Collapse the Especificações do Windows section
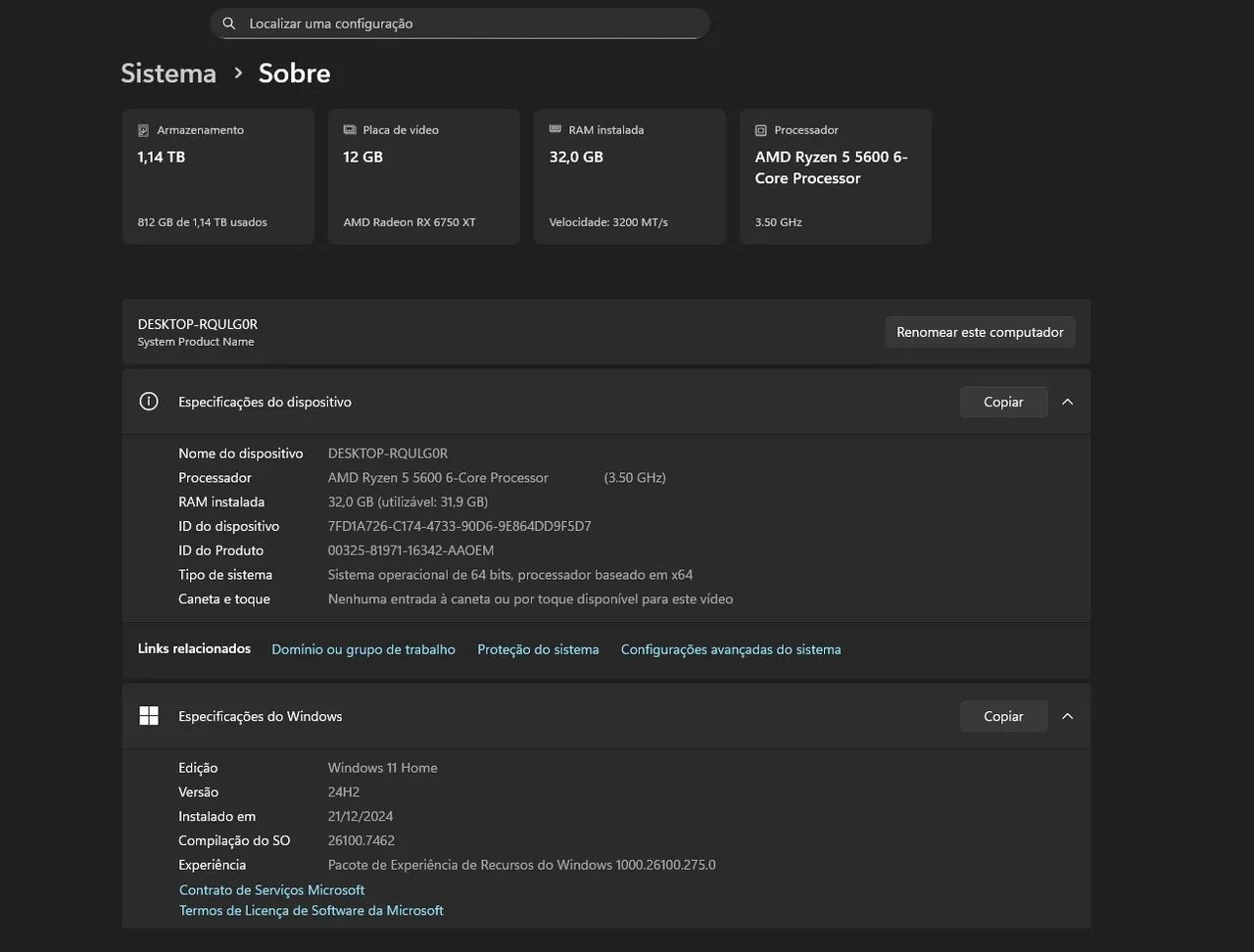 click(1068, 716)
